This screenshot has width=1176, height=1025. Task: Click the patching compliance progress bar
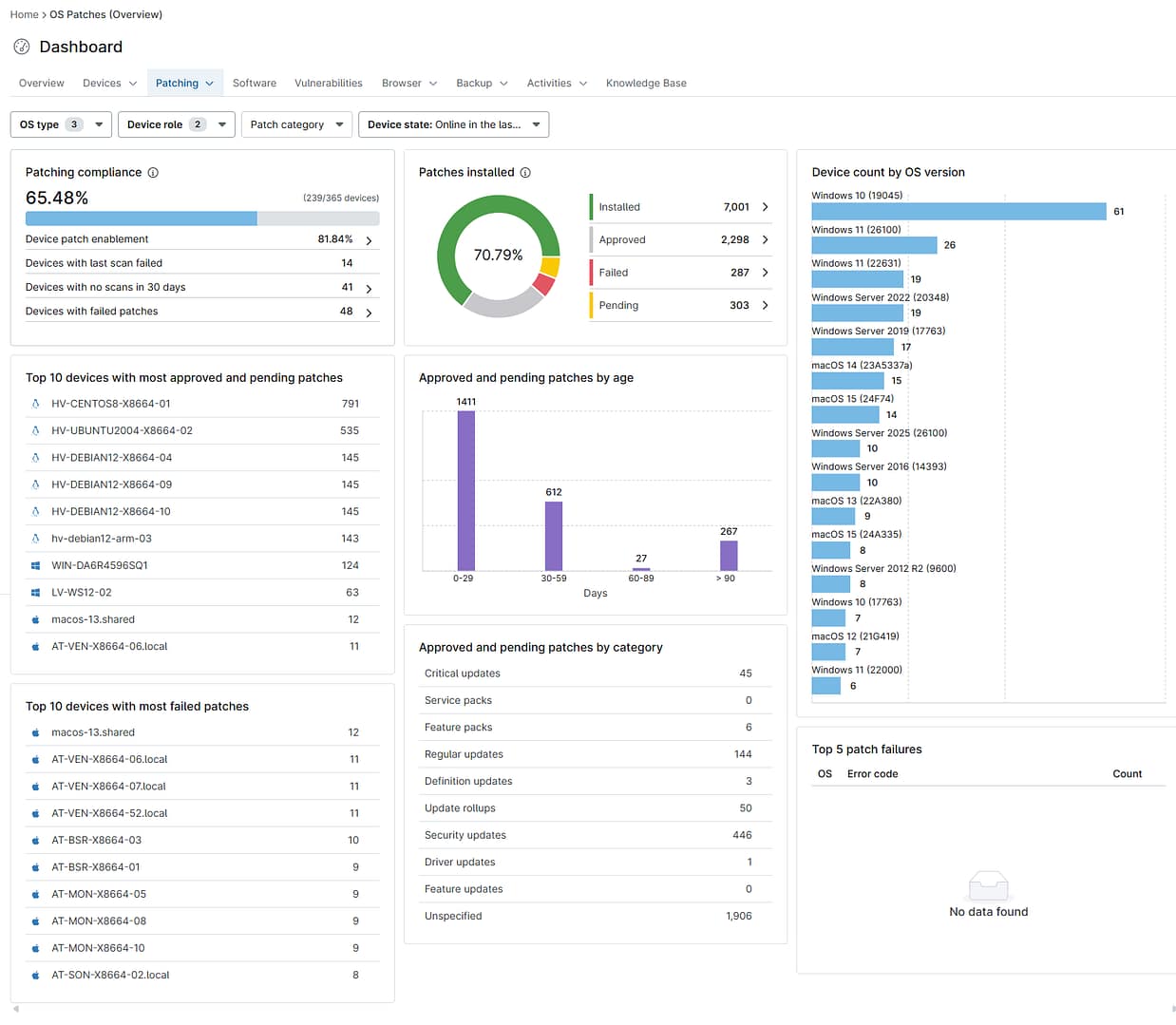202,218
